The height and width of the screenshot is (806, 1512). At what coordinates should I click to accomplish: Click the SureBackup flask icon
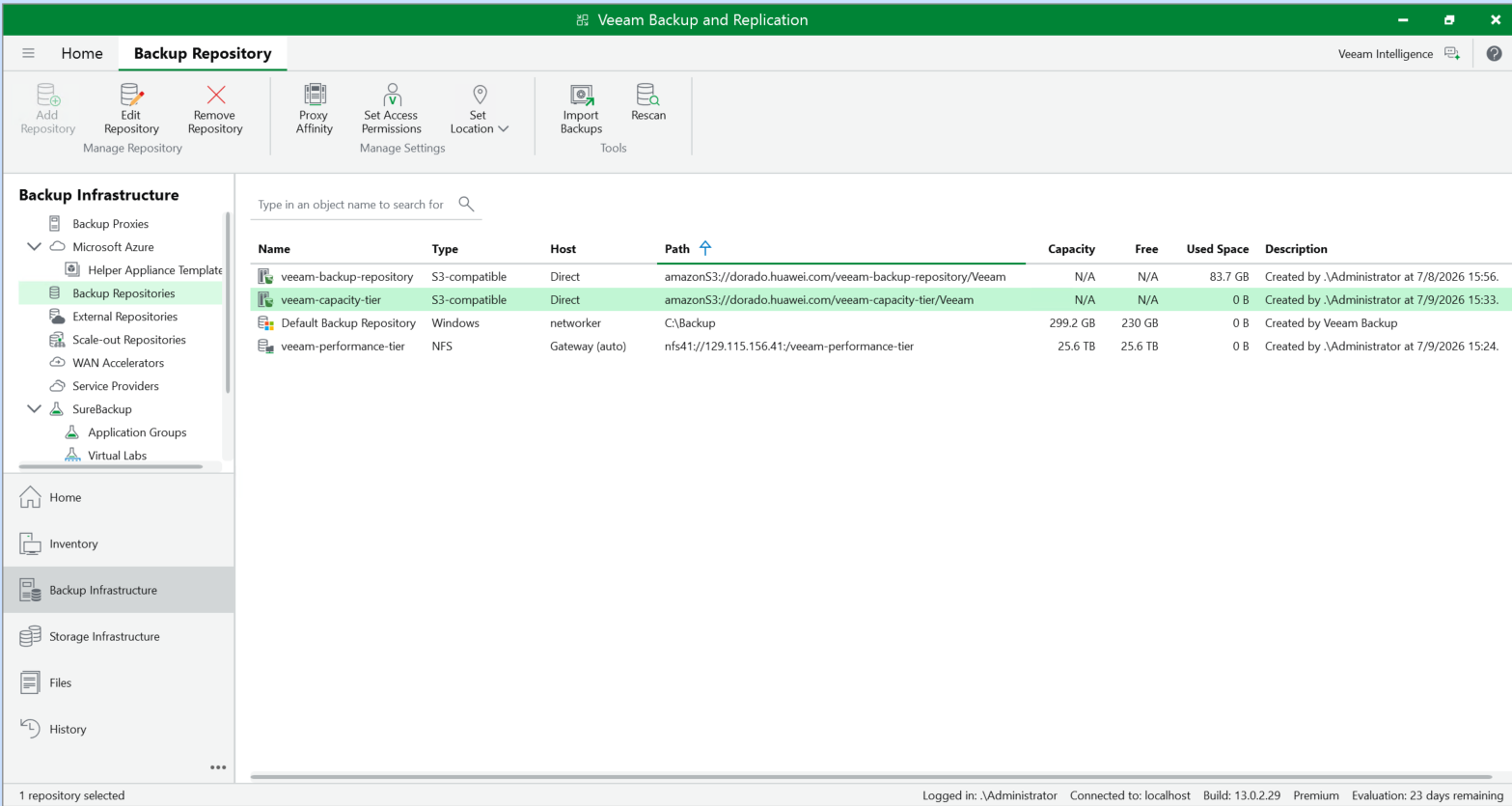coord(57,409)
